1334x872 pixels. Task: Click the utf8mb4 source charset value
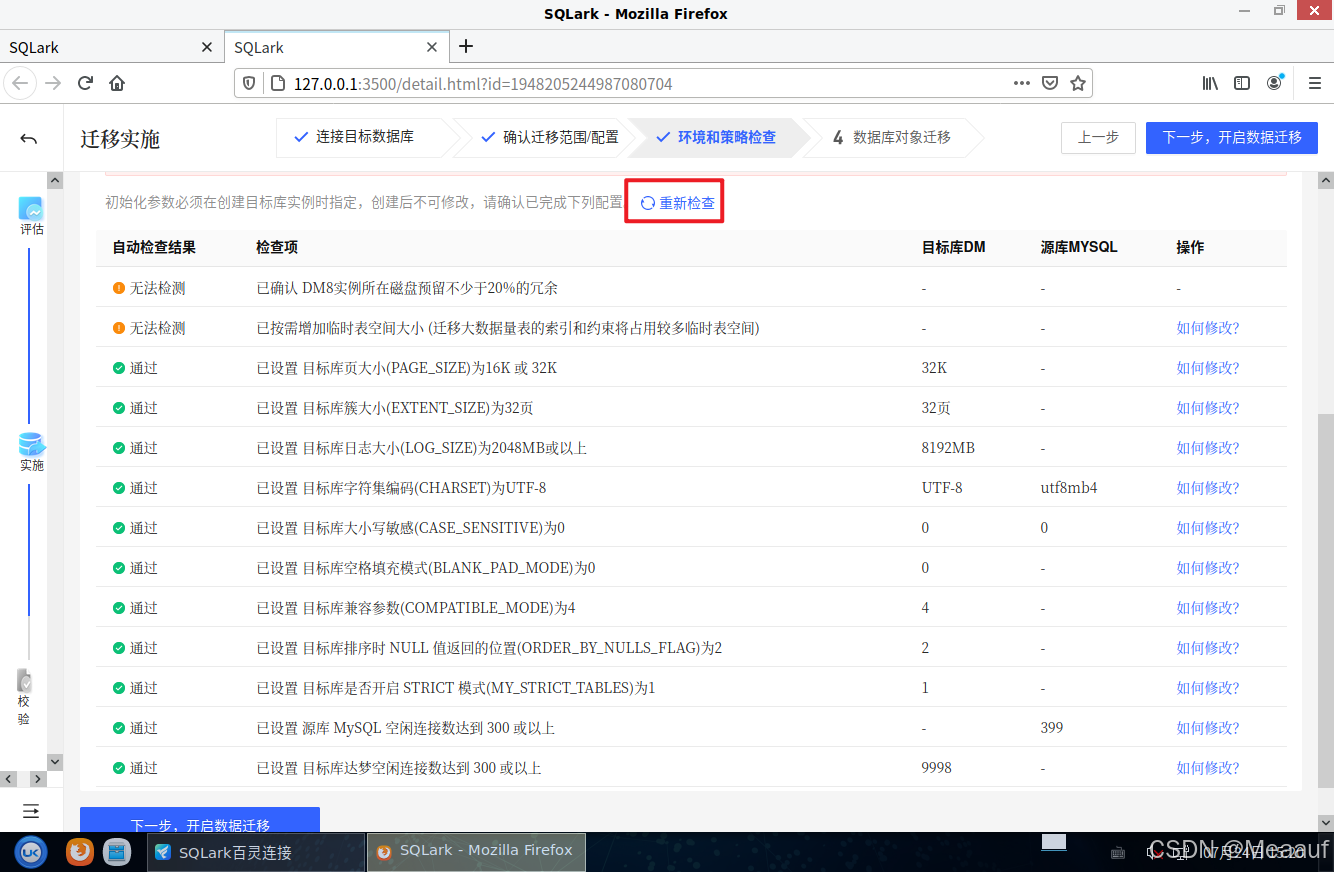[x=1070, y=488]
